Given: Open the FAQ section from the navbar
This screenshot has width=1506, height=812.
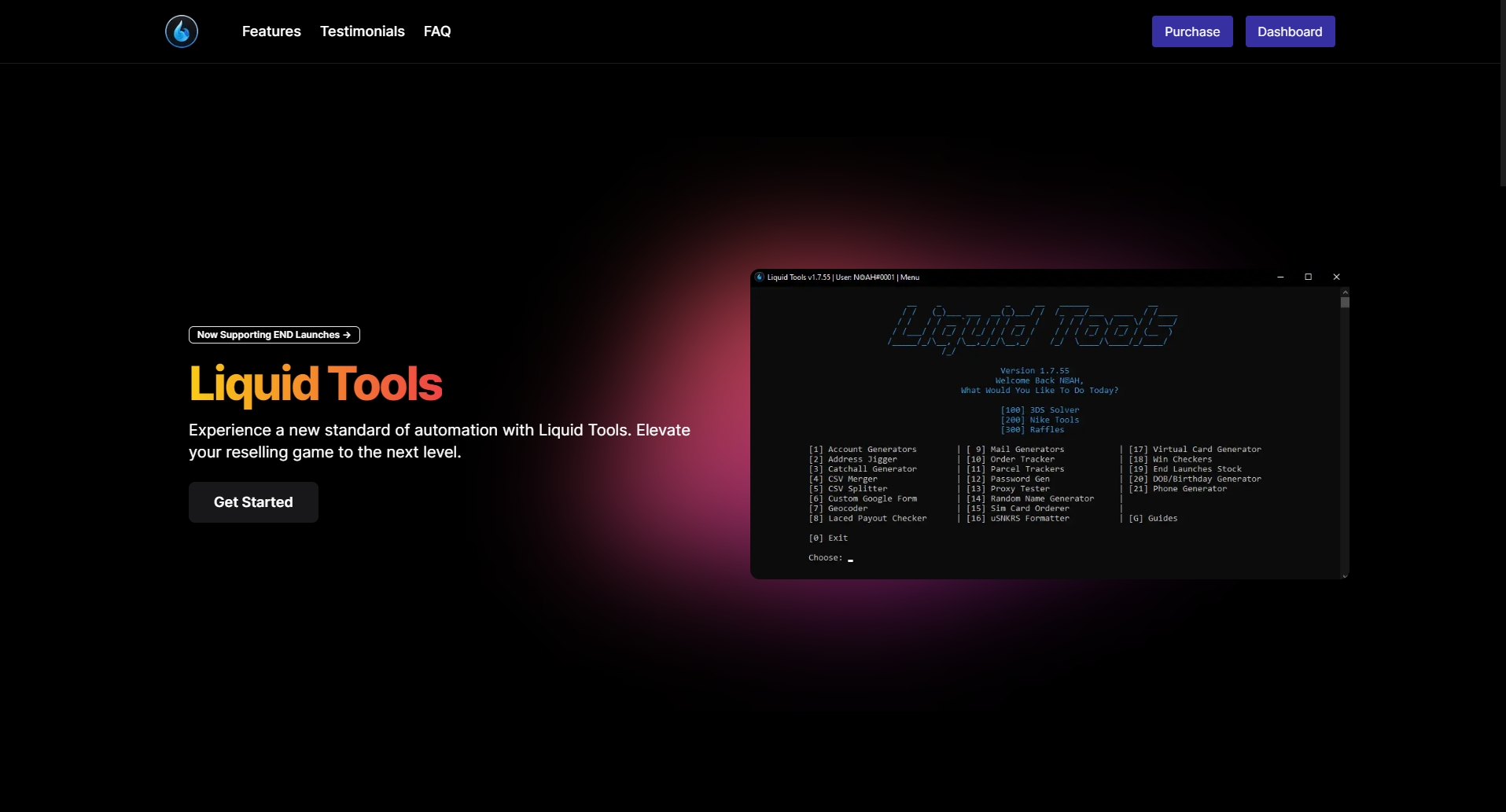Looking at the screenshot, I should (437, 31).
